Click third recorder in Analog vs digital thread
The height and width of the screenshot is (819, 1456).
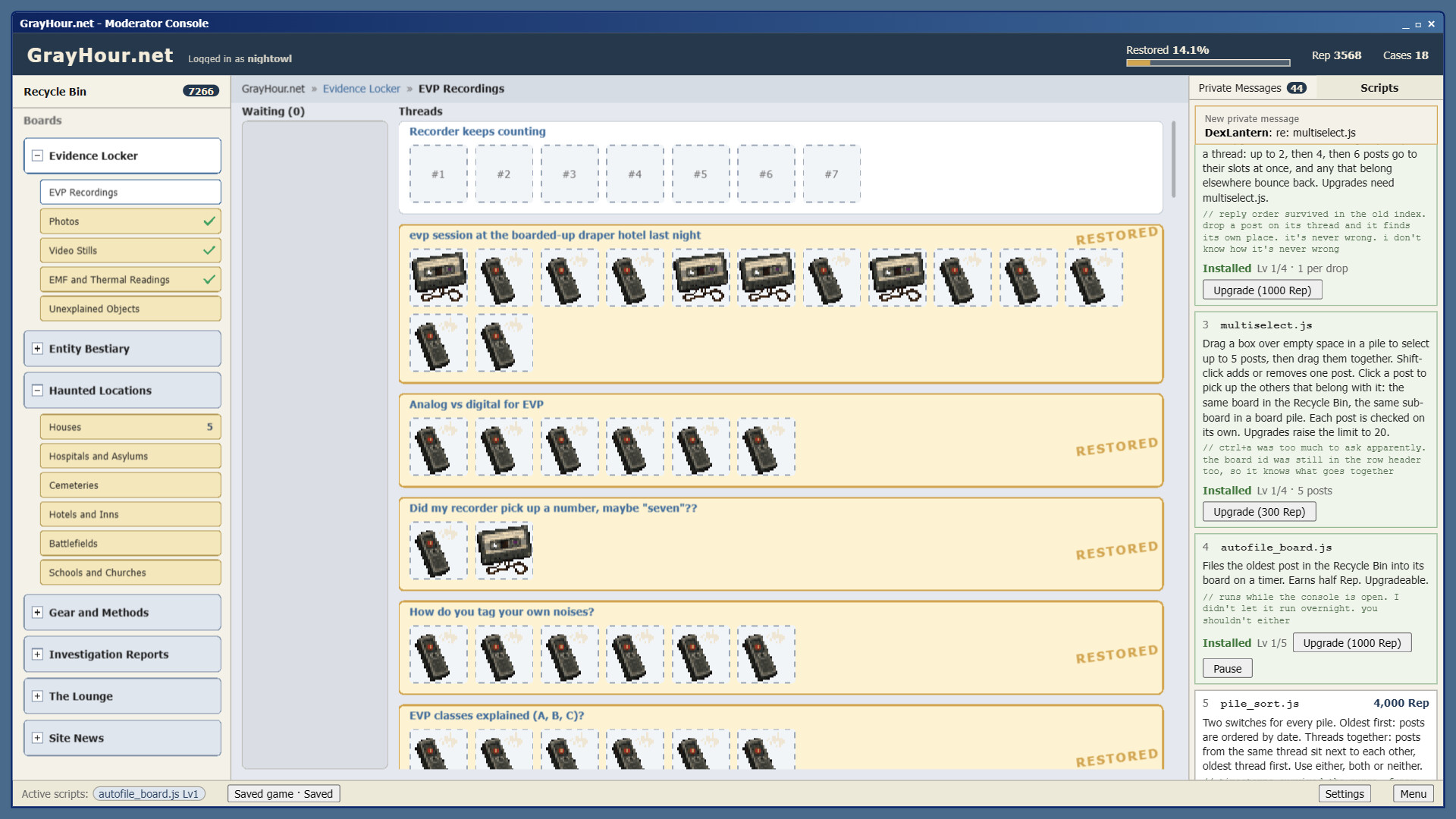coord(570,447)
